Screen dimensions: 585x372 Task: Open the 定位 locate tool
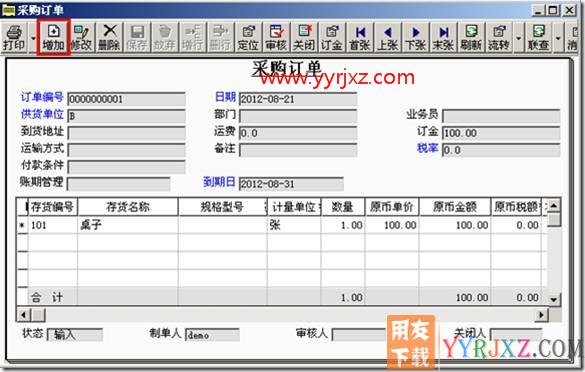point(248,38)
